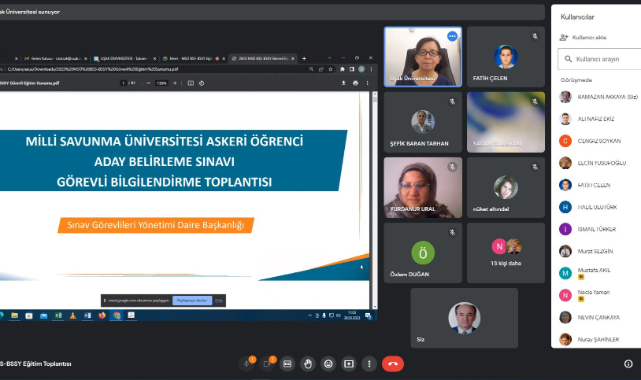Viewport: 641px width, 380px height.
Task: Open File Explorer from shared taskbar
Action: coord(14,315)
